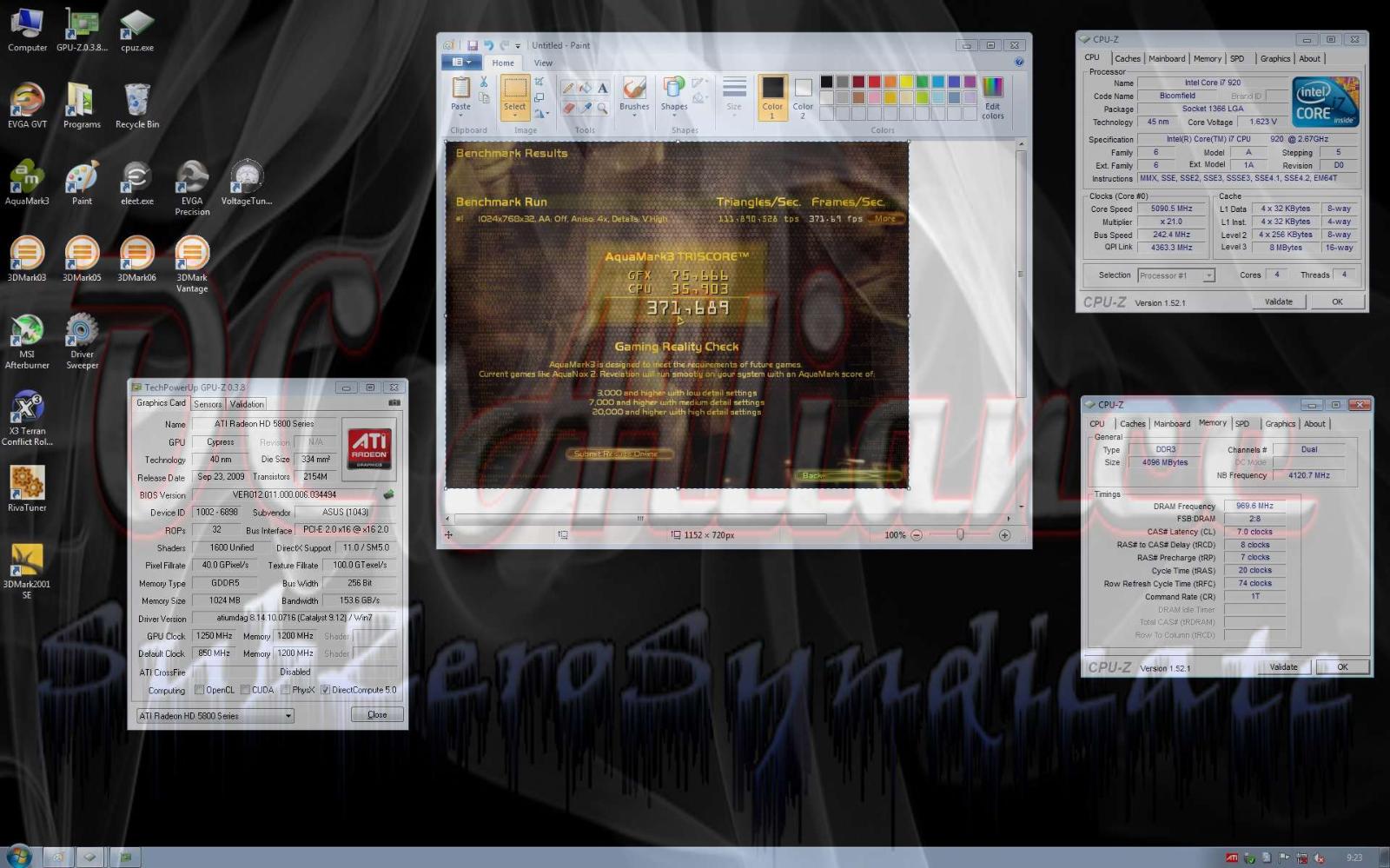1390x868 pixels.
Task: Open MSI Afterburner desktop icon
Action: tap(27, 341)
